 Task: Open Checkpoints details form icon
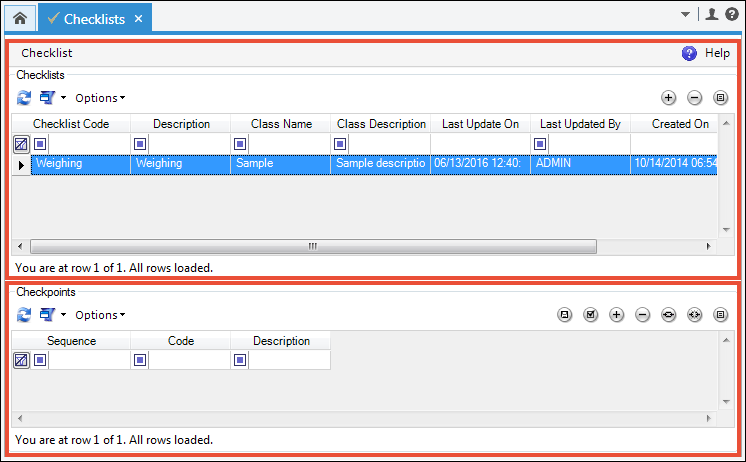pyautogui.click(x=720, y=315)
